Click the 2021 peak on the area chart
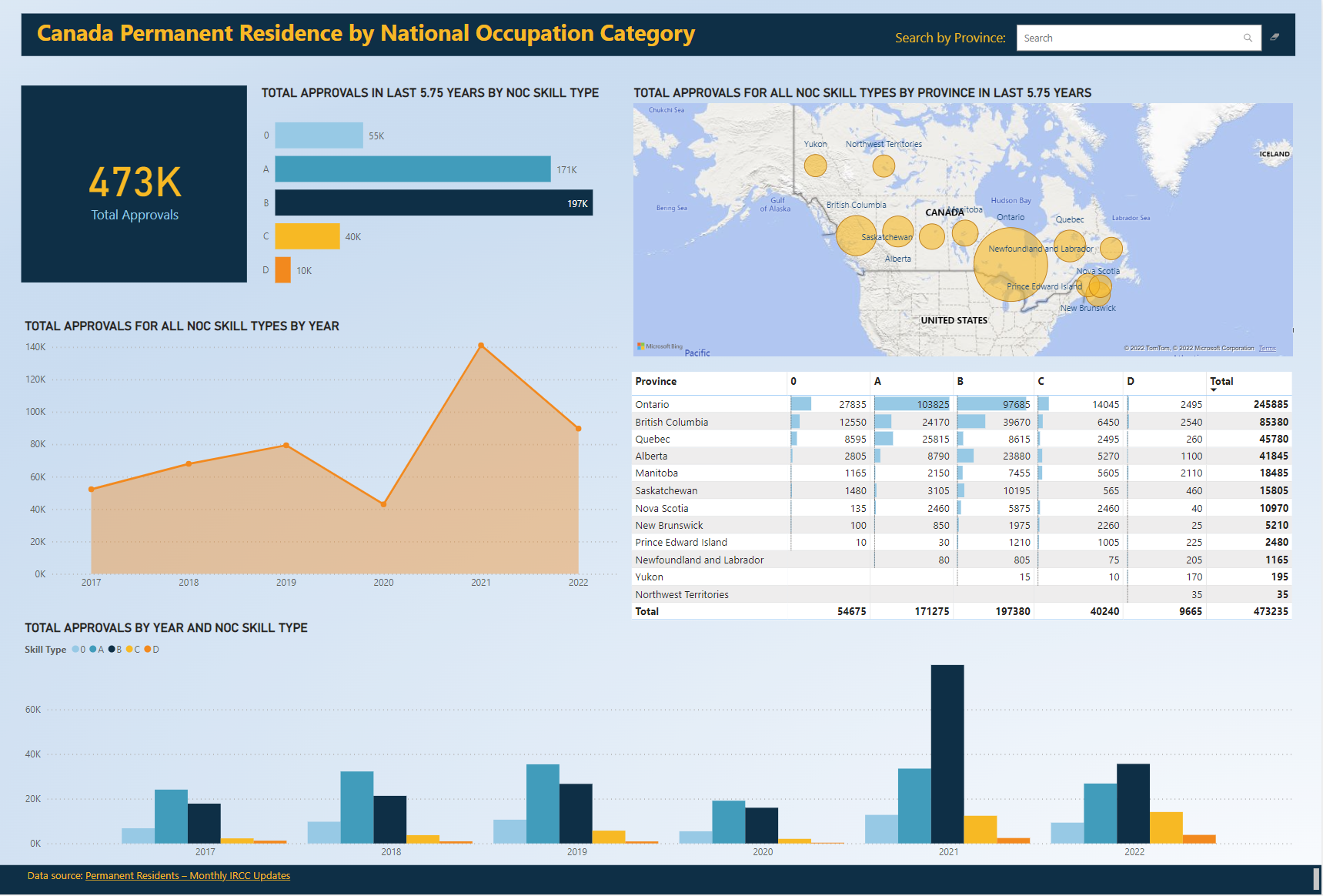Image resolution: width=1323 pixels, height=896 pixels. click(x=481, y=346)
